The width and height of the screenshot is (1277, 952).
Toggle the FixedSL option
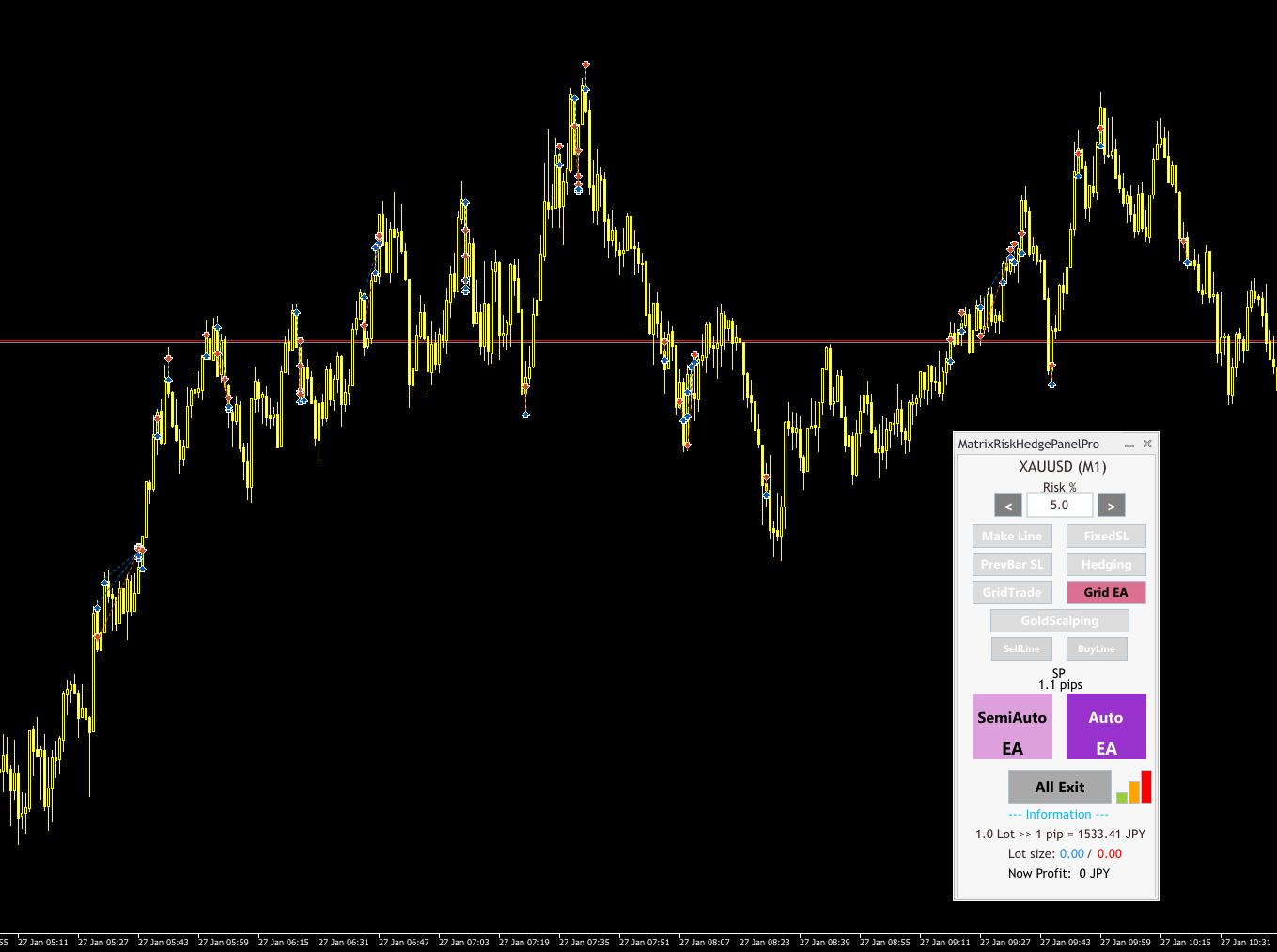pos(1106,537)
